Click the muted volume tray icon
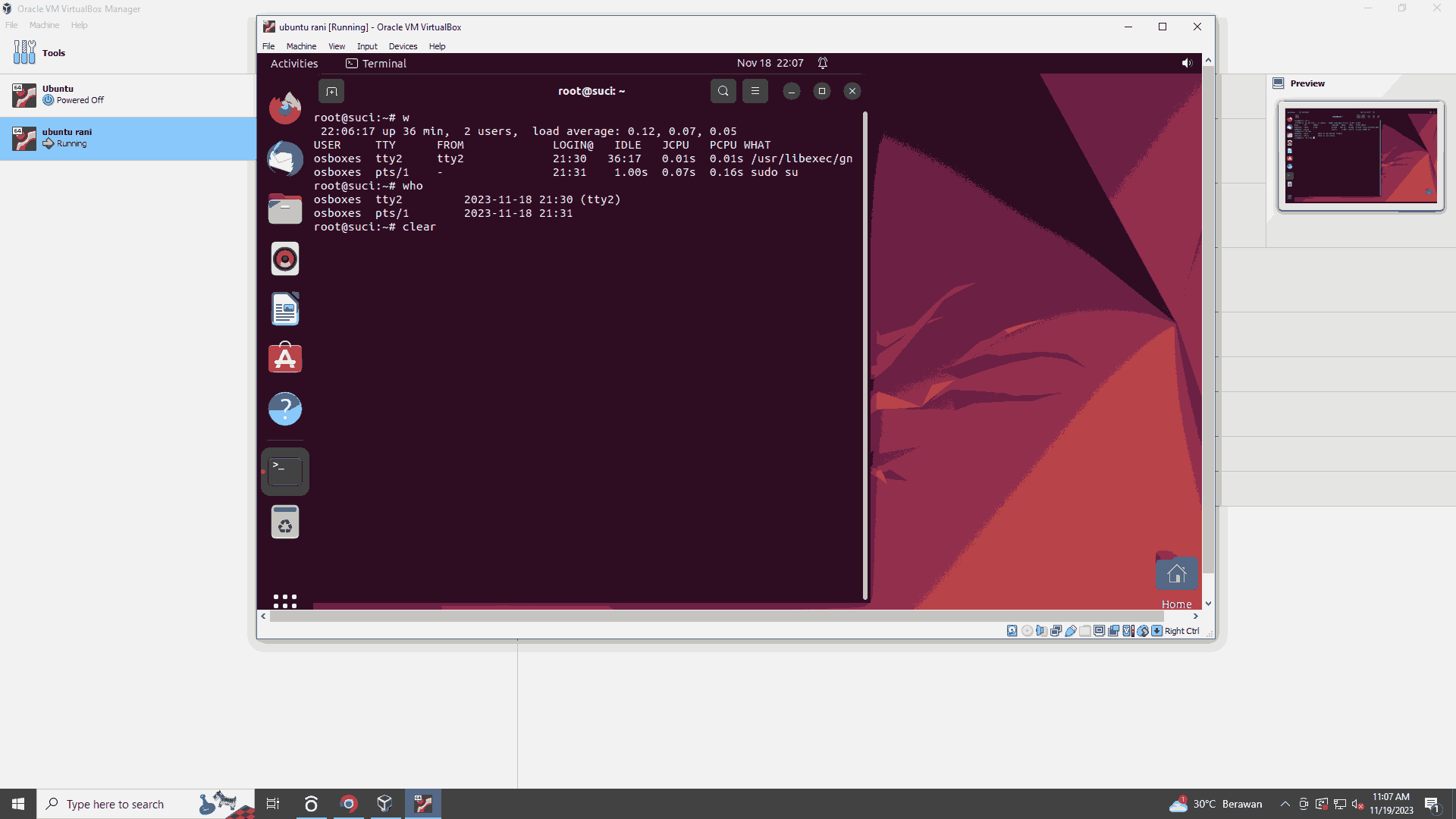Image resolution: width=1456 pixels, height=819 pixels. coord(1358,804)
